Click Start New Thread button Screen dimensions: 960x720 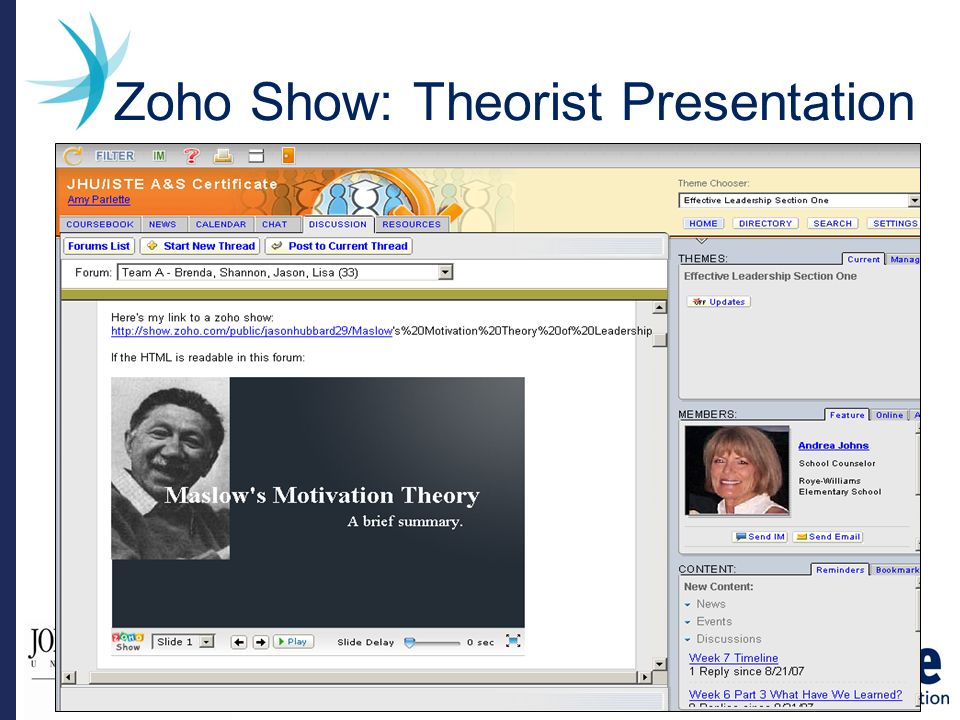pyautogui.click(x=200, y=246)
